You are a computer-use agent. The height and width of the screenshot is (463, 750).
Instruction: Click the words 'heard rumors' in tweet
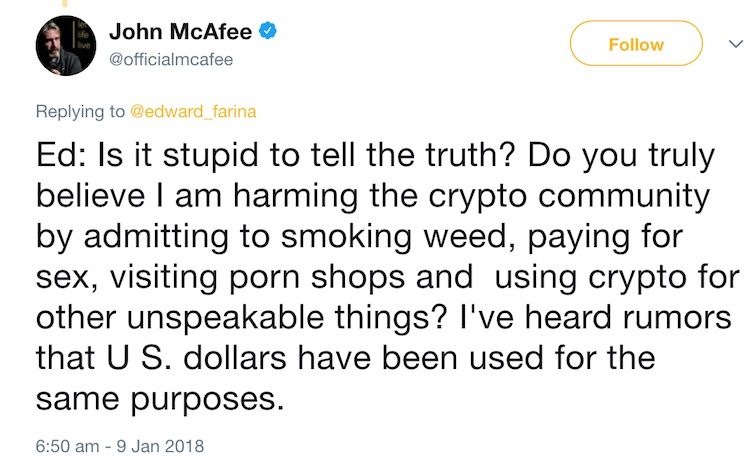(628, 318)
